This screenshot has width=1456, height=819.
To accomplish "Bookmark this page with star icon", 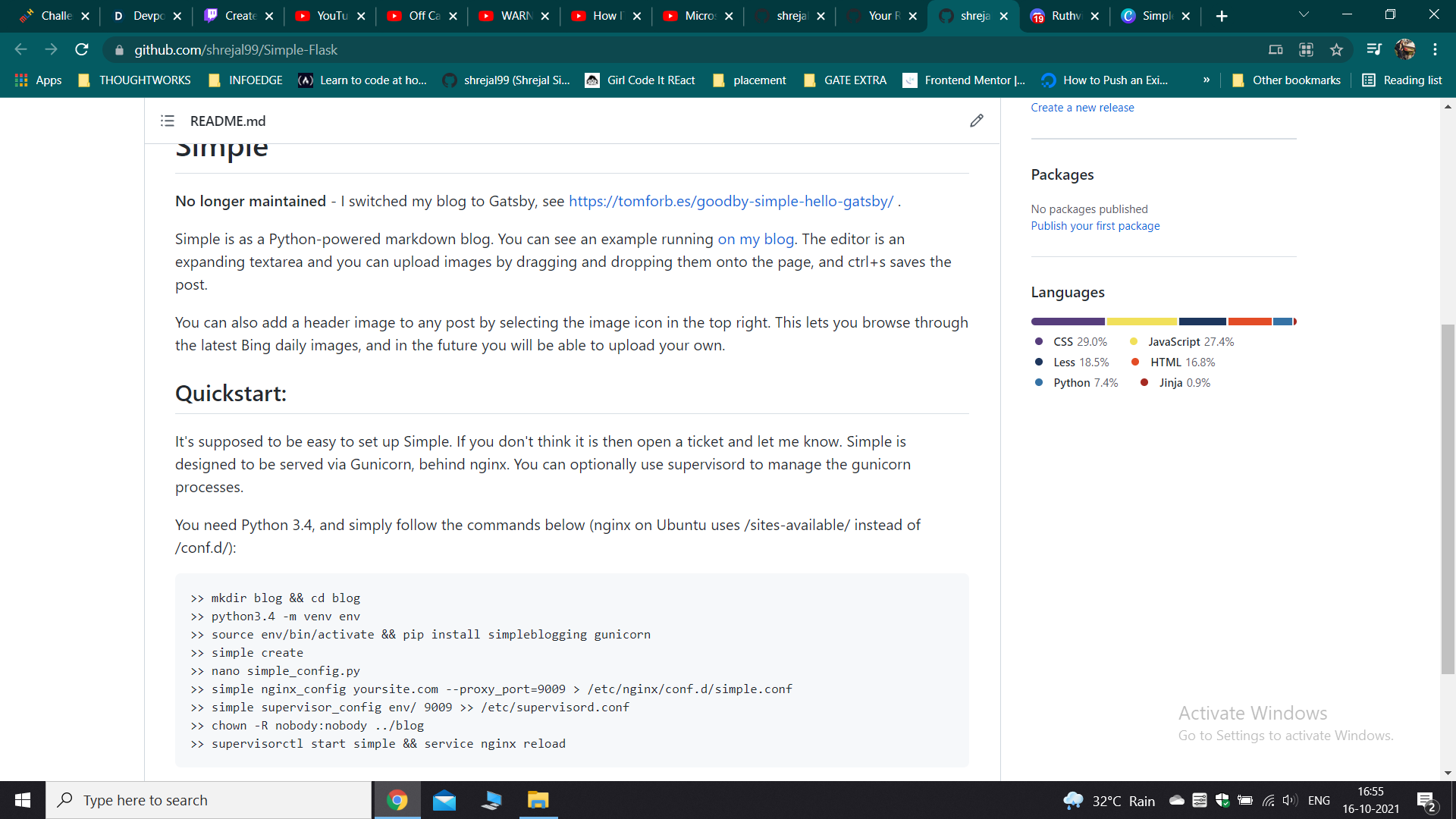I will point(1336,50).
